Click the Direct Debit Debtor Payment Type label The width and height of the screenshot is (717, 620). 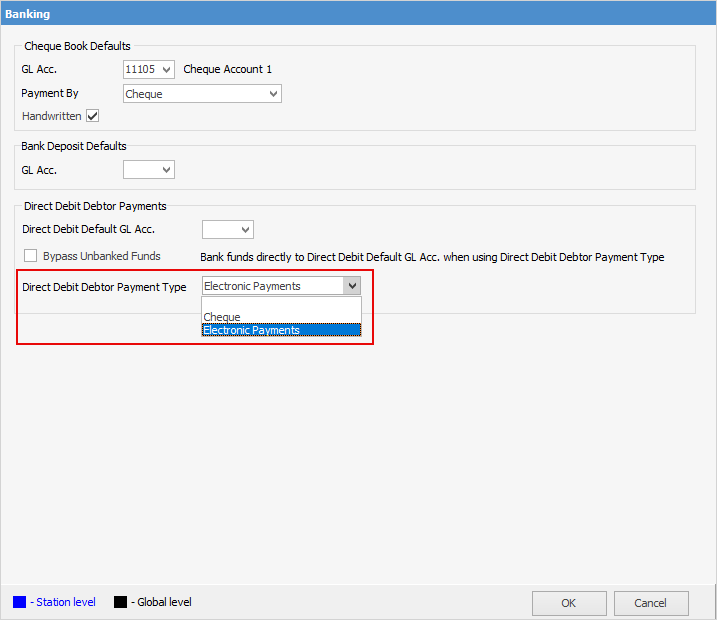click(x=104, y=287)
